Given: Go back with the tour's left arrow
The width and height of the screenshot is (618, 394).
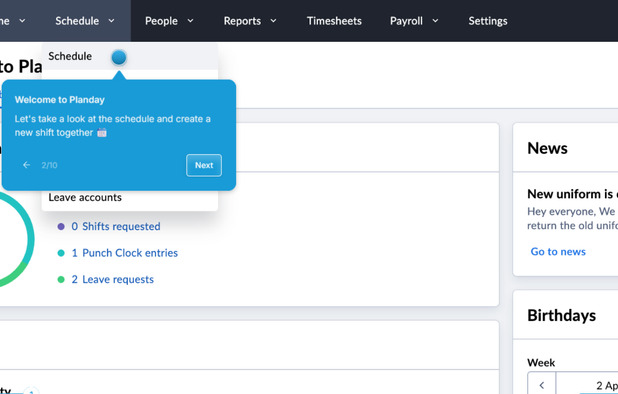Looking at the screenshot, I should coord(26,165).
